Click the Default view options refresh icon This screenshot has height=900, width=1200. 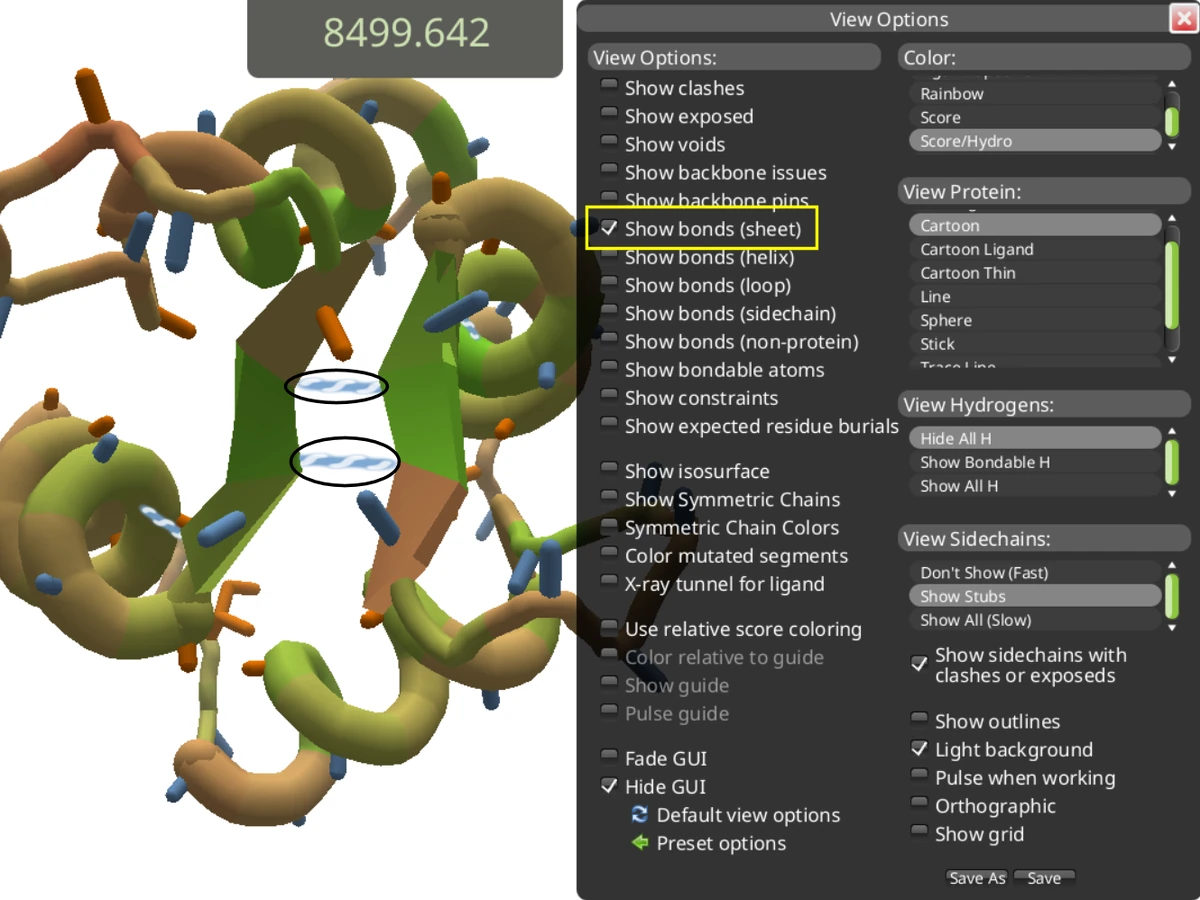(x=639, y=815)
